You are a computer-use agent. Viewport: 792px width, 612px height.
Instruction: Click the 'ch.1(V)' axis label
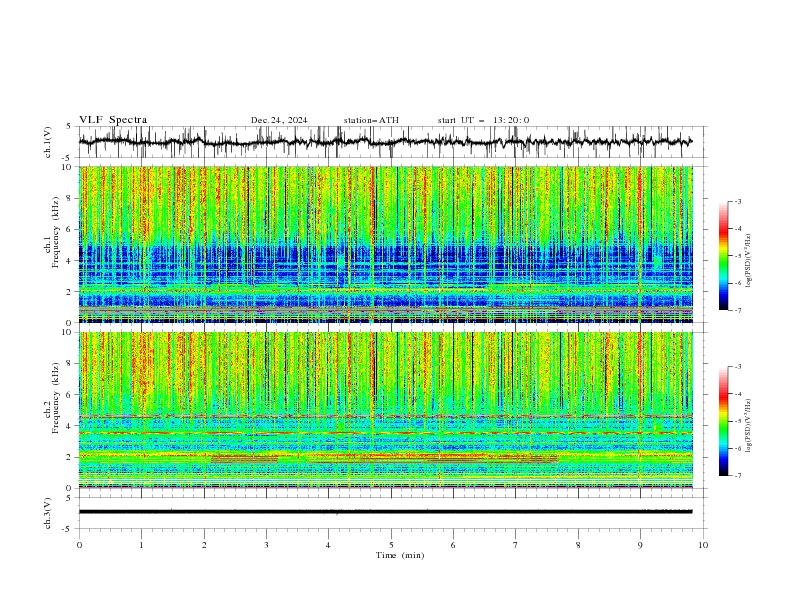[x=48, y=142]
